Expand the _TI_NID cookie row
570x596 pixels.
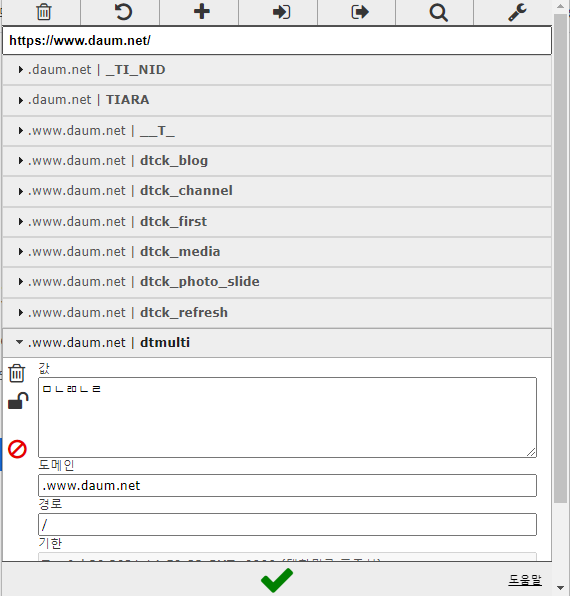tap(277, 70)
